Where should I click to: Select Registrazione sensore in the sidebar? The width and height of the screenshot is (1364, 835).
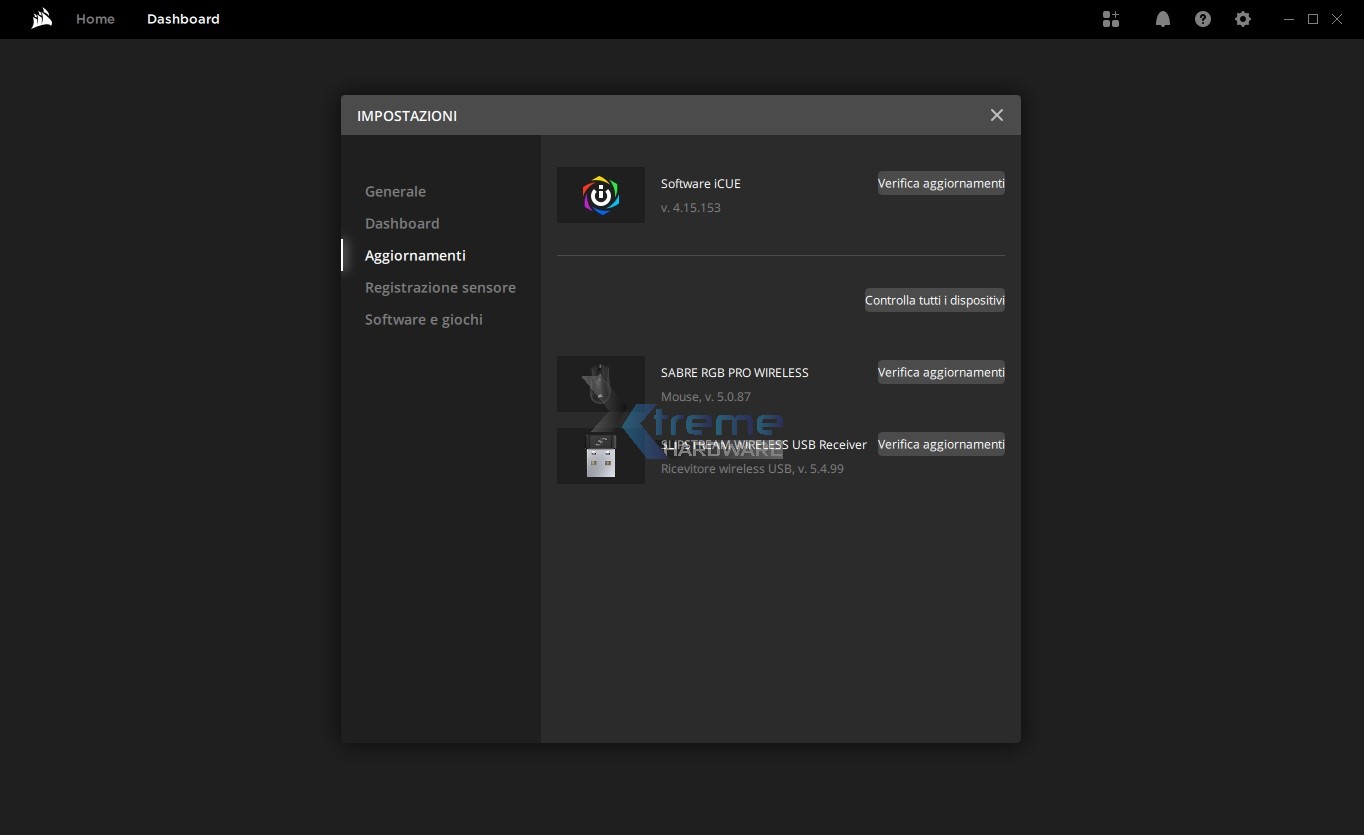pos(441,287)
